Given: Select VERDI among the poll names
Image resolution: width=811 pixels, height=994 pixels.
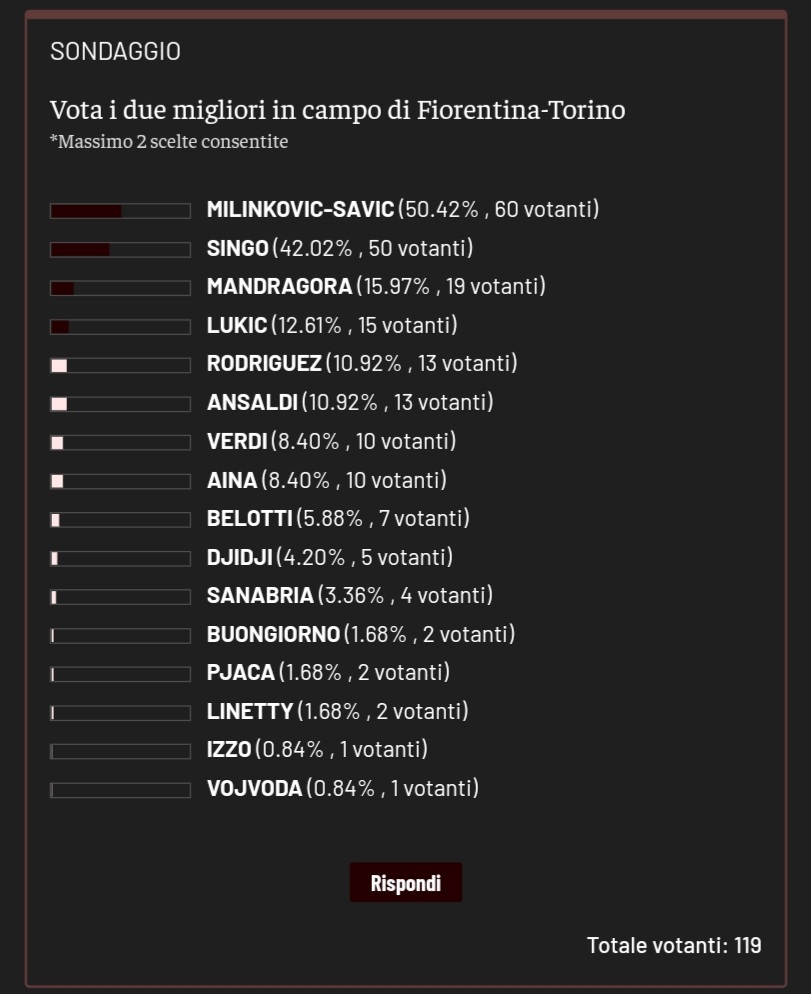Looking at the screenshot, I should (237, 441).
